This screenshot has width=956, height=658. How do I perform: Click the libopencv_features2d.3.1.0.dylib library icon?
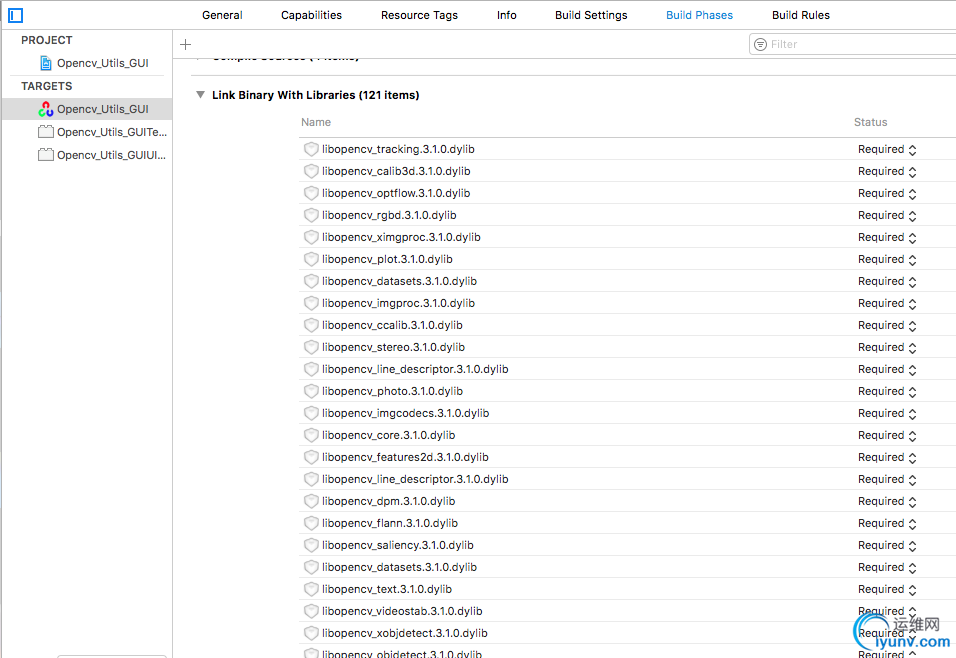pos(311,457)
